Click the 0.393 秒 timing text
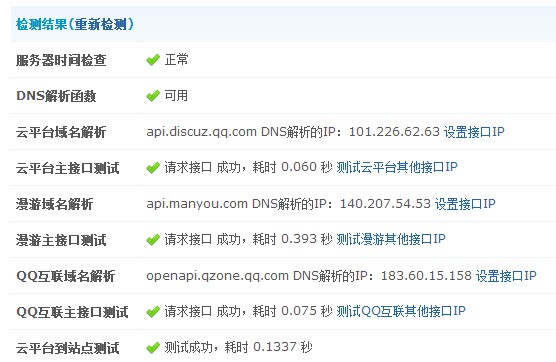Viewport: 556px width, 362px height. [307, 239]
